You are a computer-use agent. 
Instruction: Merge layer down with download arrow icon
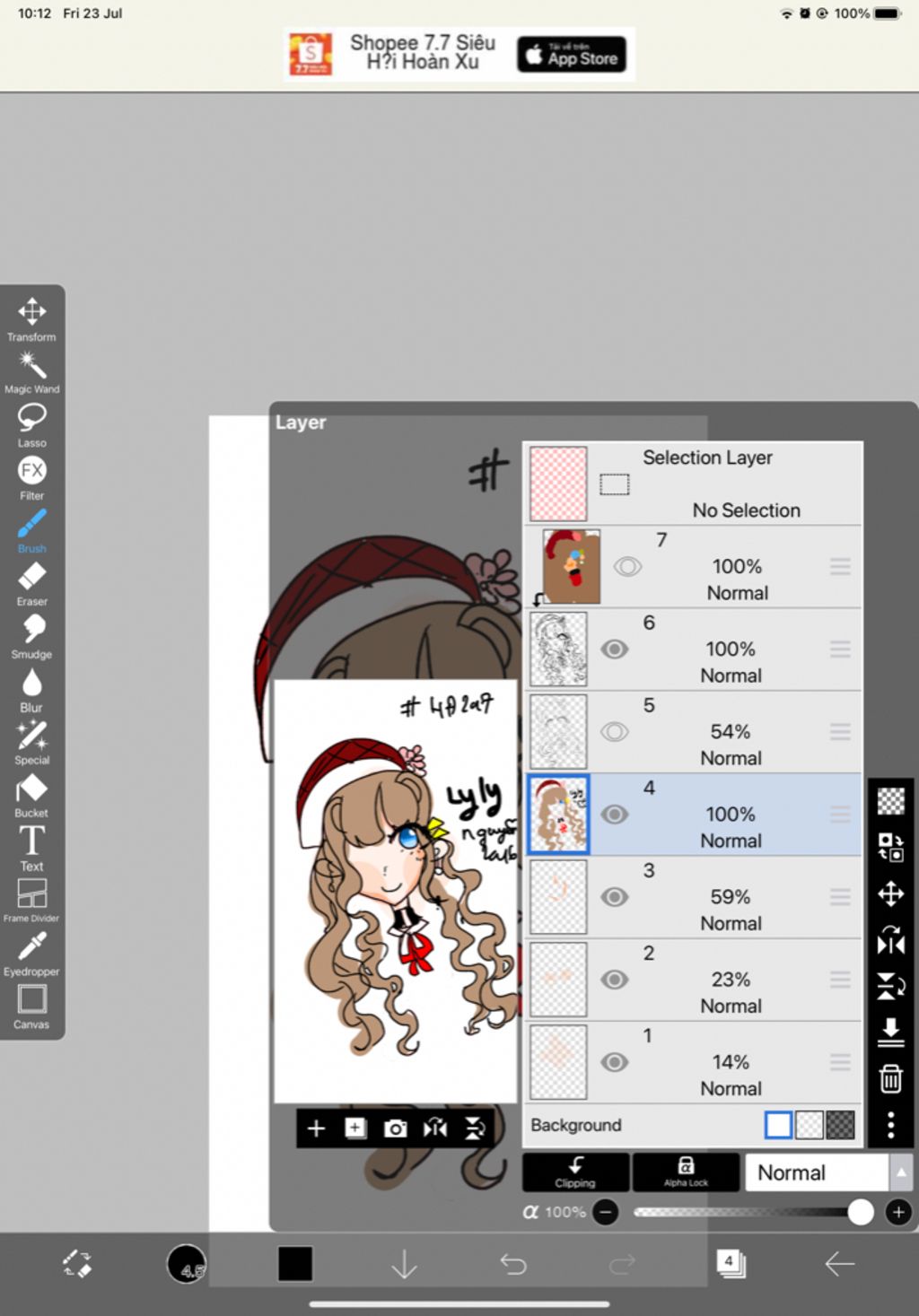pos(890,1033)
